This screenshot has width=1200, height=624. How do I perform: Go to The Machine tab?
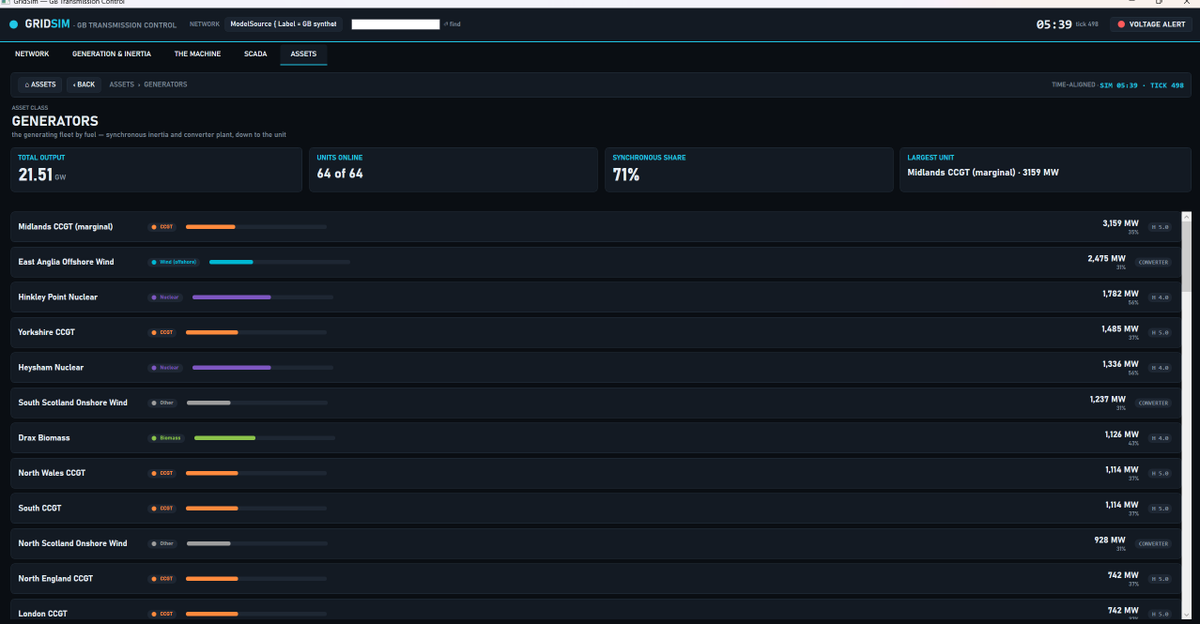[x=197, y=54]
